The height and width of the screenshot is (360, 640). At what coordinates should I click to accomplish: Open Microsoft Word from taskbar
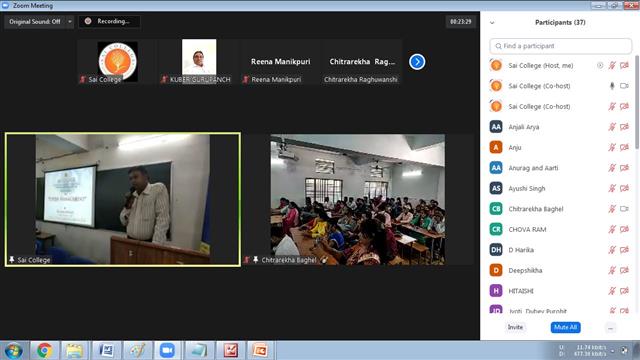pyautogui.click(x=106, y=351)
